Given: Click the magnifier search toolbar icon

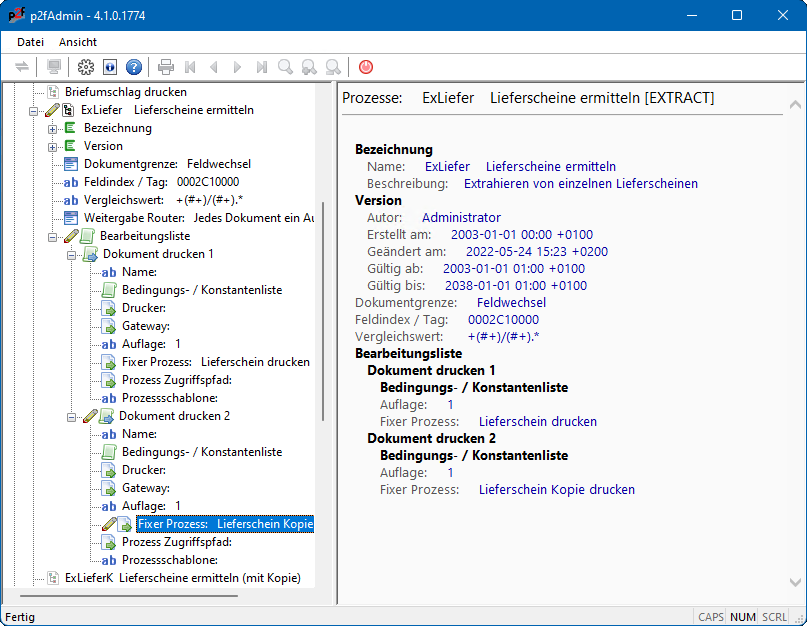Looking at the screenshot, I should point(286,67).
